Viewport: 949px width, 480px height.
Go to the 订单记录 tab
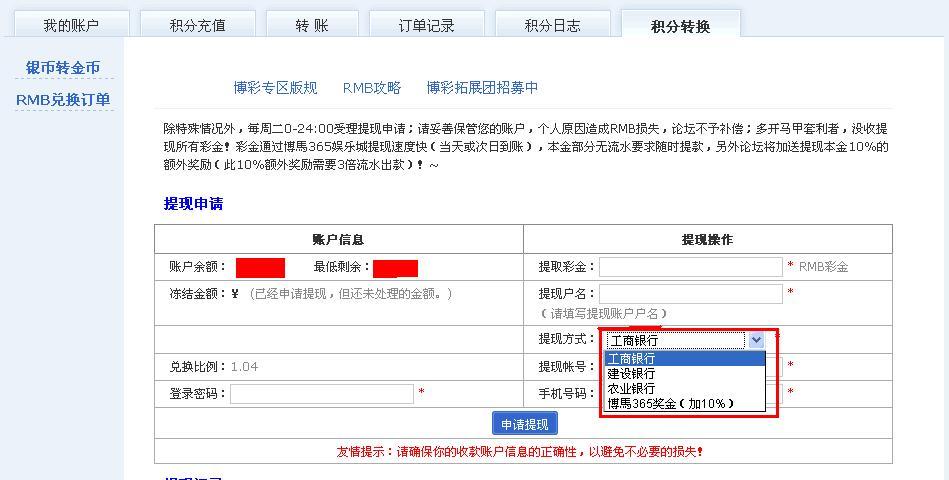point(426,25)
